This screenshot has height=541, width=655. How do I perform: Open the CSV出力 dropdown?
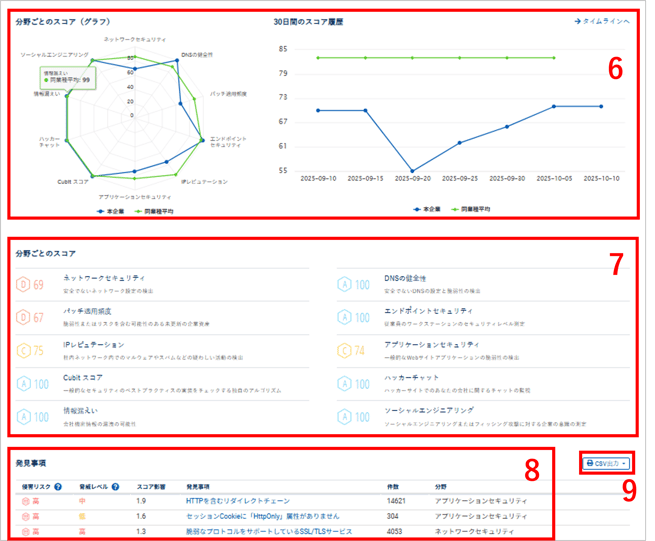pyautogui.click(x=607, y=463)
